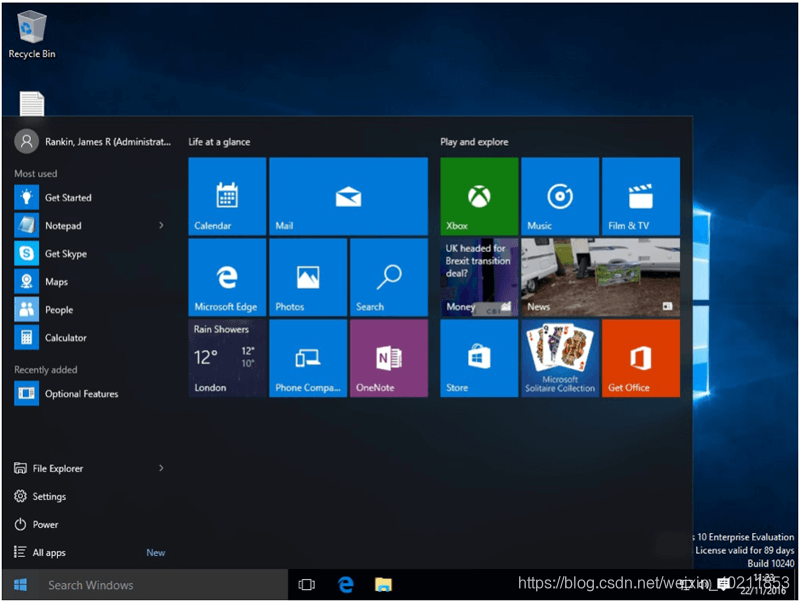Viewport: 800px width, 602px height.
Task: Click the Windows Start button
Action: pyautogui.click(x=20, y=585)
